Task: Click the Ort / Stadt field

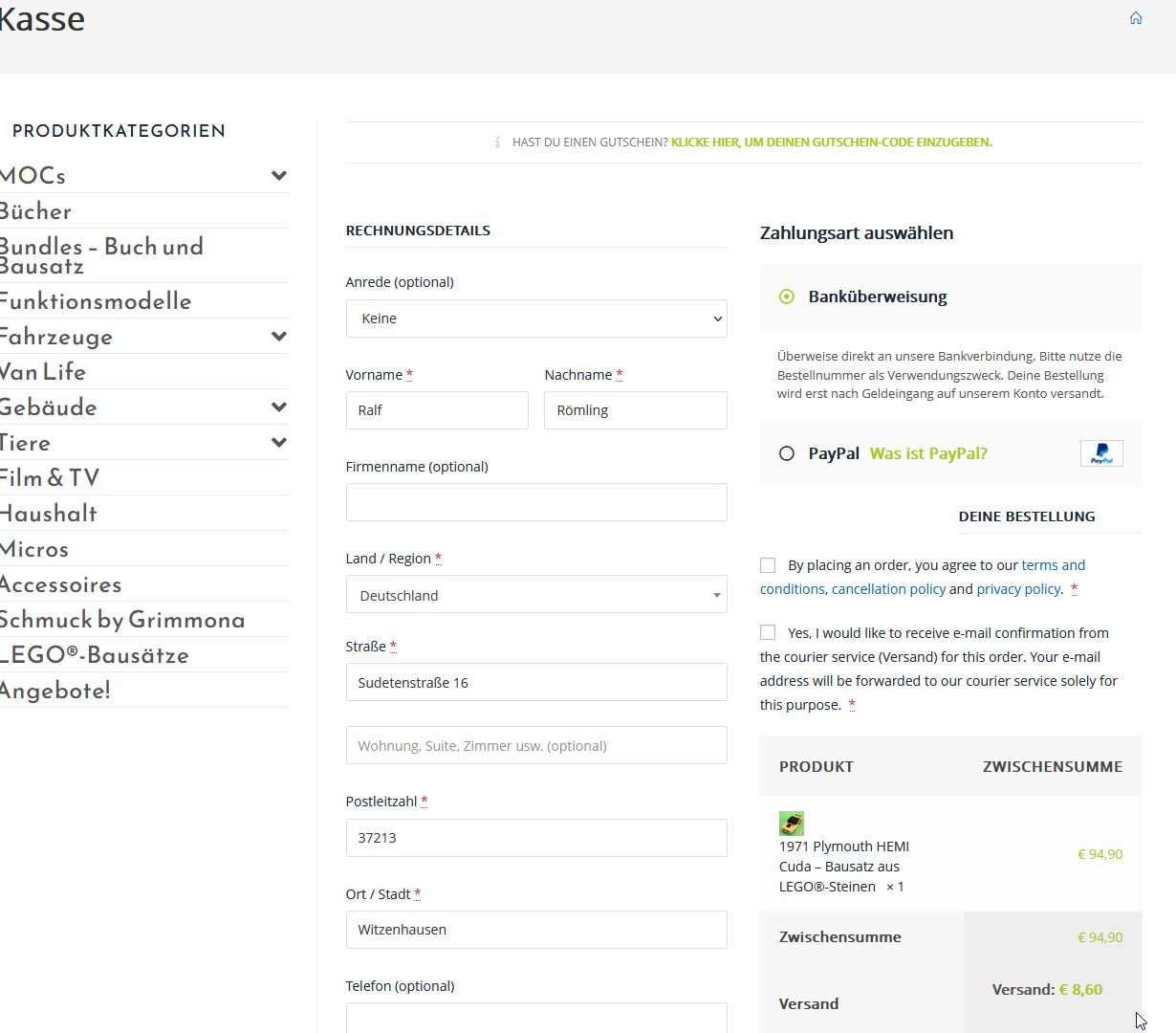Action: click(536, 930)
